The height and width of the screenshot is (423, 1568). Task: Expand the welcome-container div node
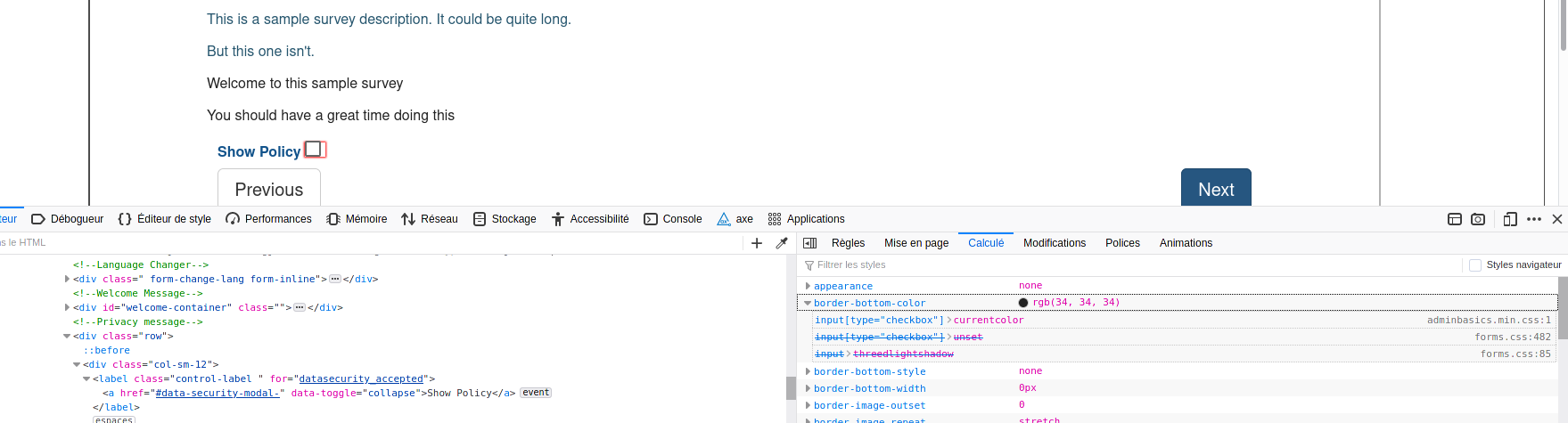click(68, 308)
